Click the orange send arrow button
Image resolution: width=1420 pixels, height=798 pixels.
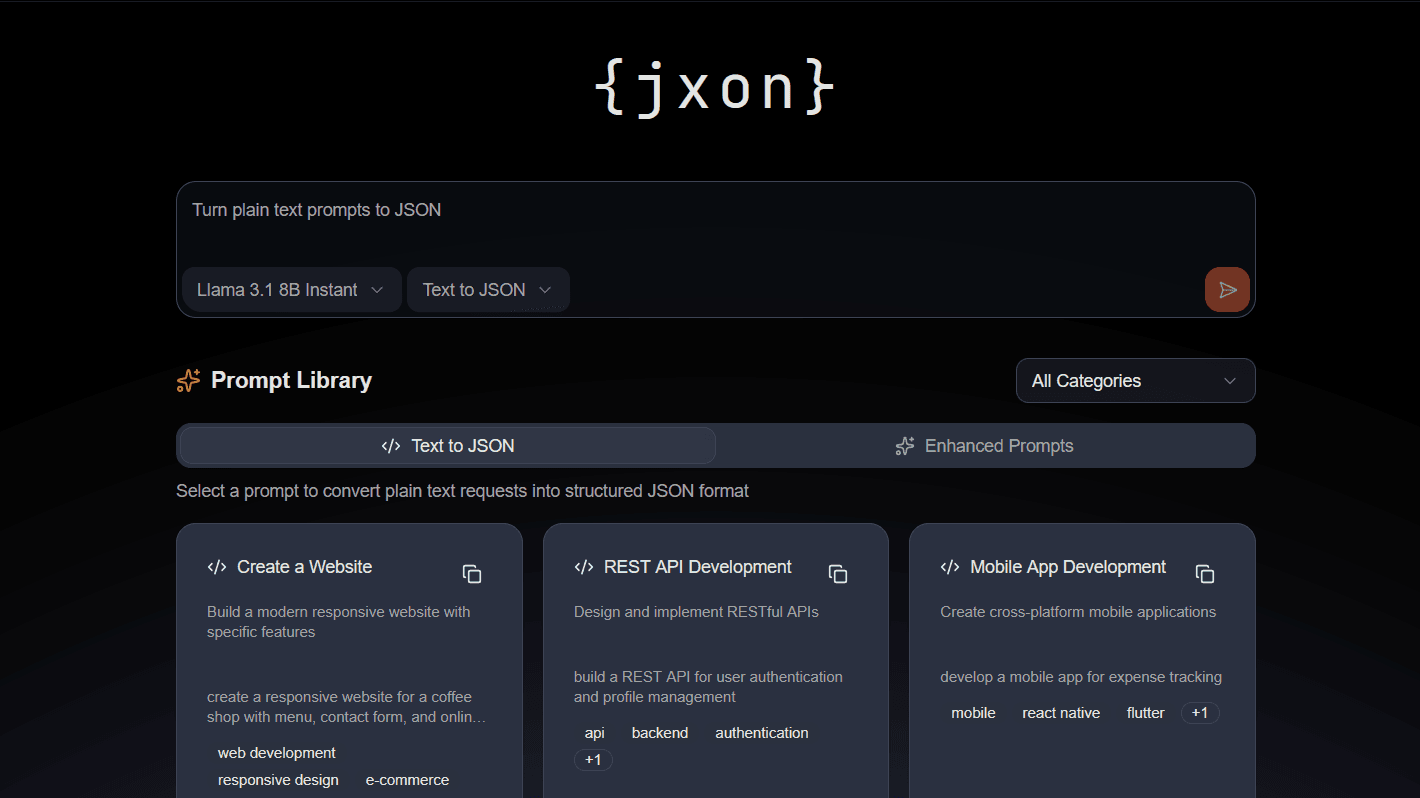click(1227, 290)
